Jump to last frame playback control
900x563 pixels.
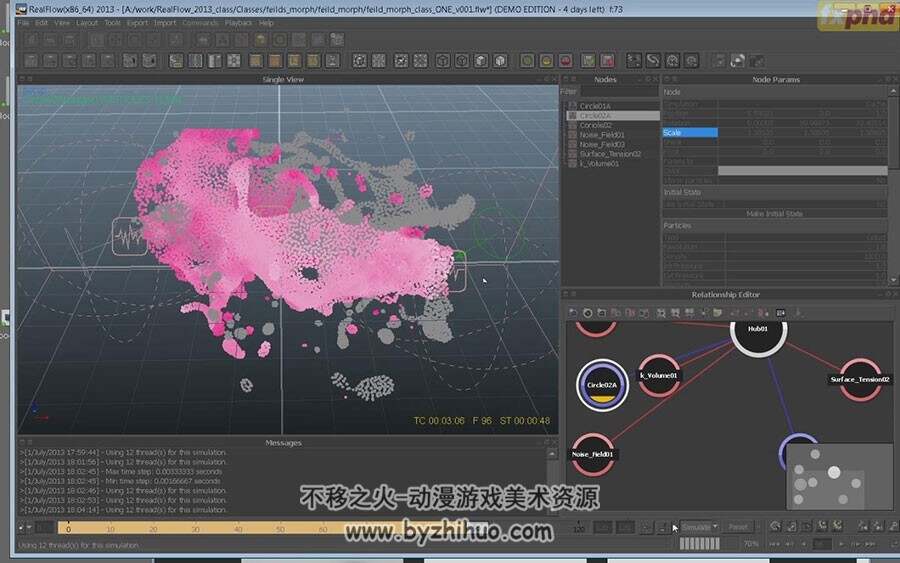pyautogui.click(x=871, y=543)
